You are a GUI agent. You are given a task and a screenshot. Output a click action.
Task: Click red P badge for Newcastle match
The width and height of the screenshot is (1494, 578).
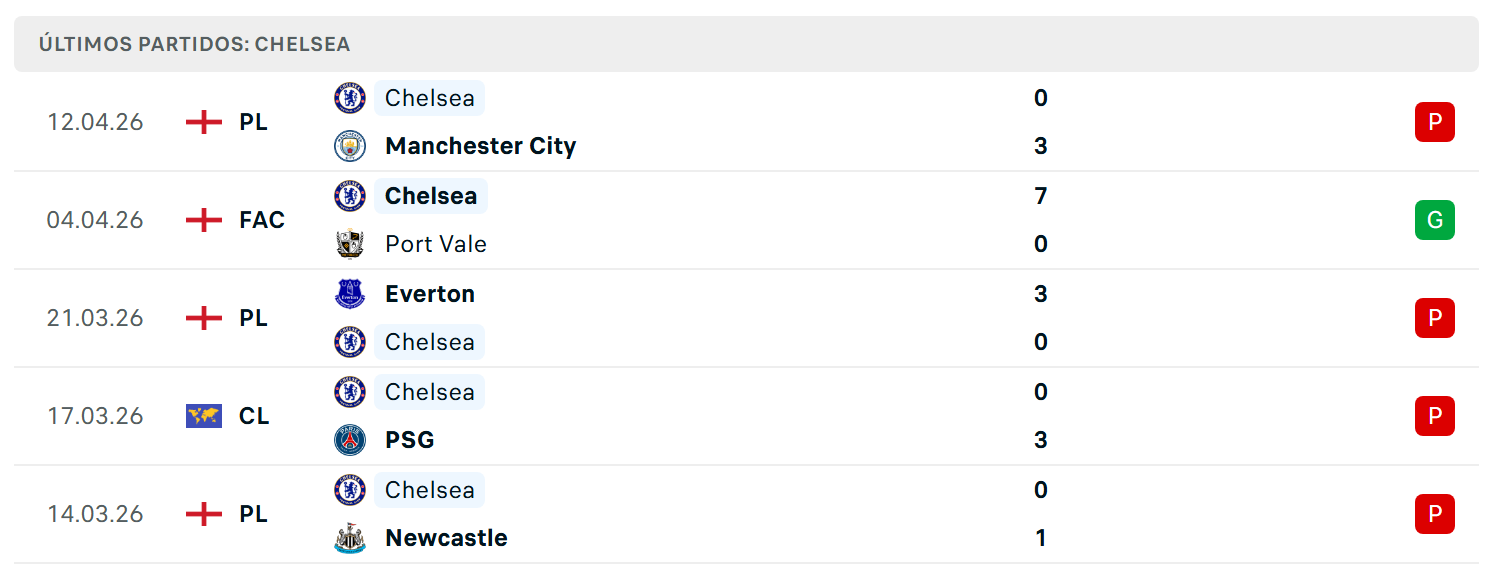click(1435, 514)
